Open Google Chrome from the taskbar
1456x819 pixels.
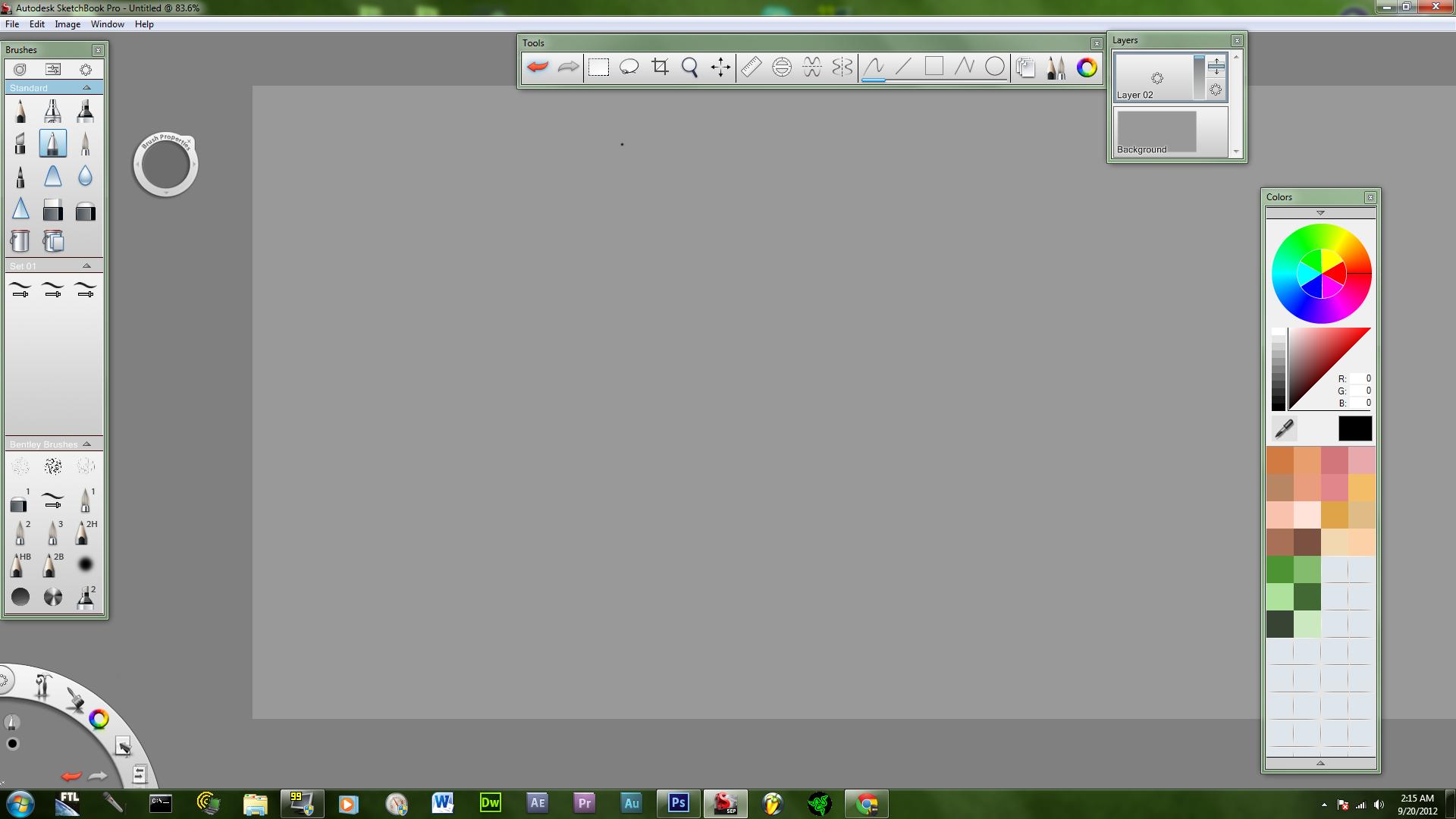(867, 803)
